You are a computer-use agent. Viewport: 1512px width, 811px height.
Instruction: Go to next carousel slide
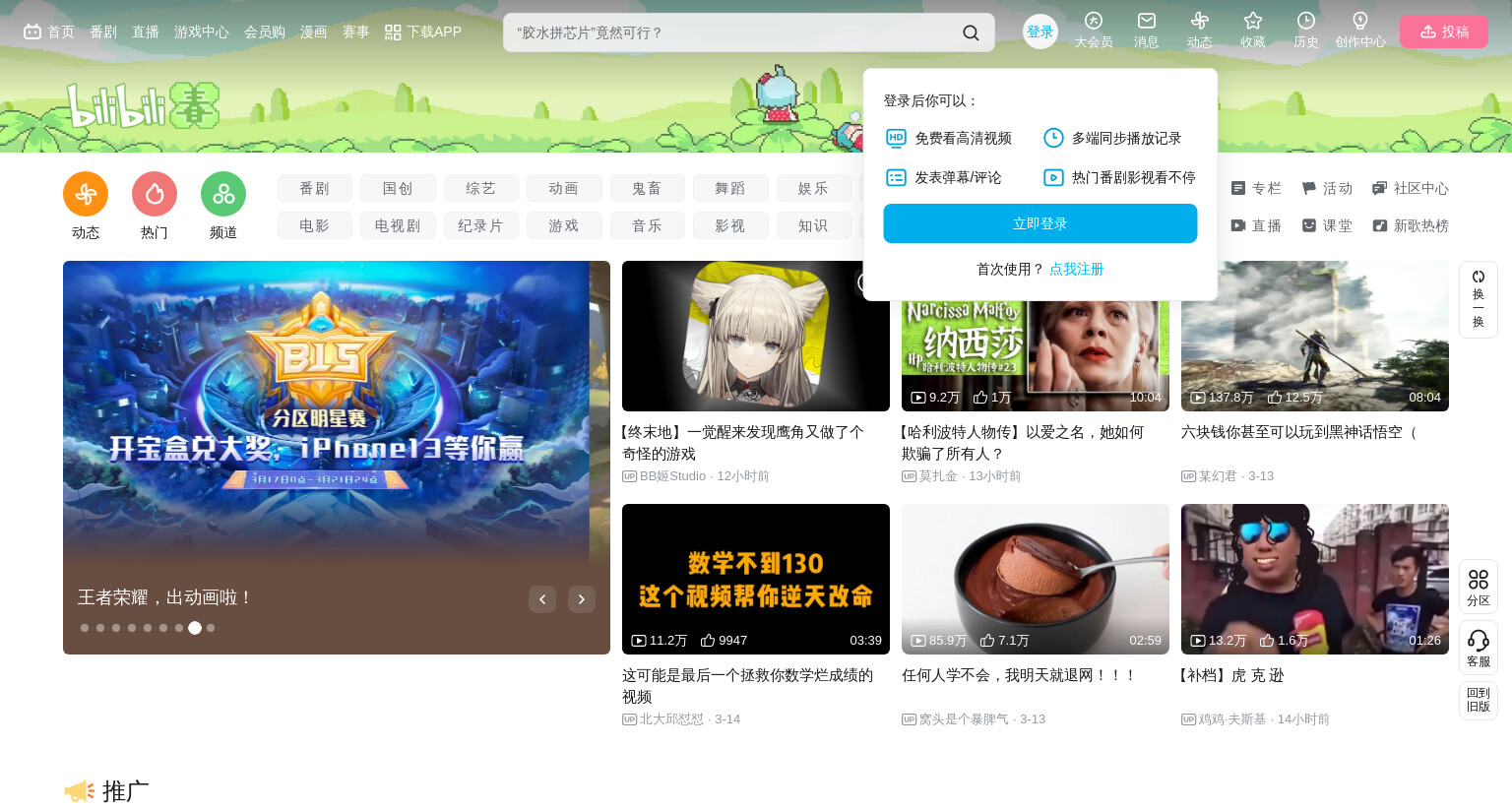click(582, 599)
